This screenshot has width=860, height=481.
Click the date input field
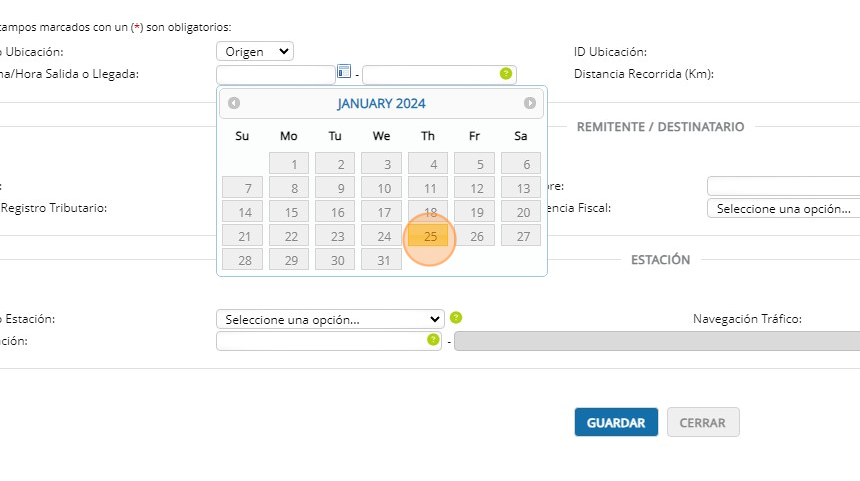pyautogui.click(x=275, y=74)
